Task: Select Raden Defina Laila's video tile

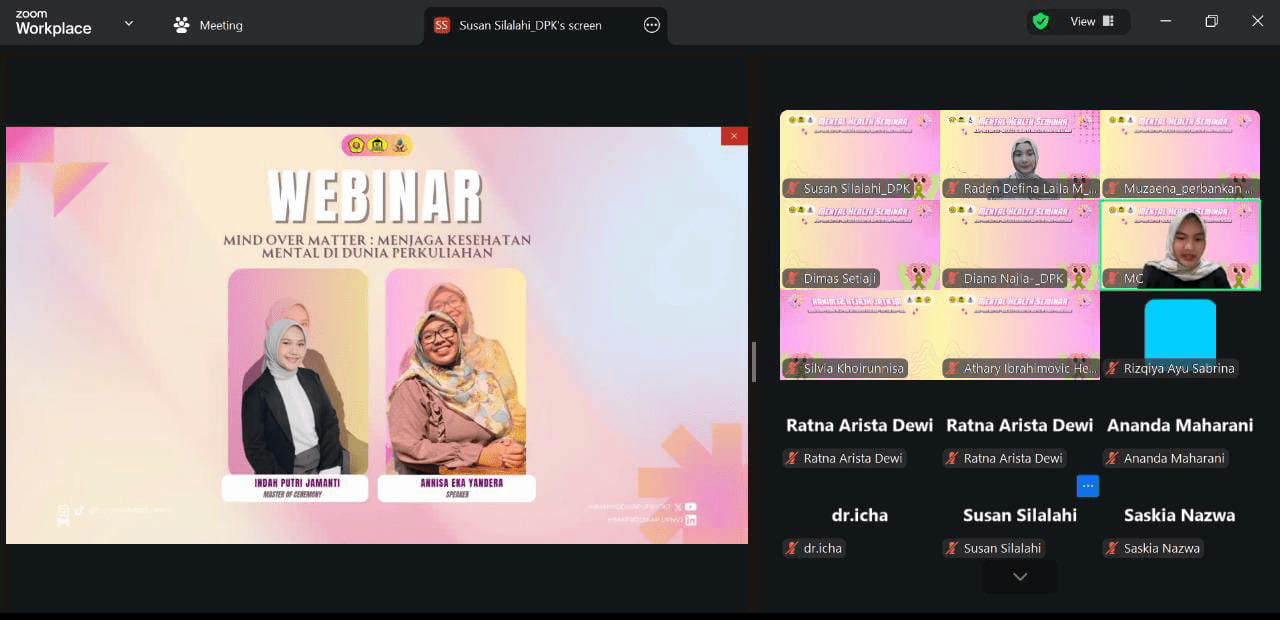Action: pos(1019,155)
